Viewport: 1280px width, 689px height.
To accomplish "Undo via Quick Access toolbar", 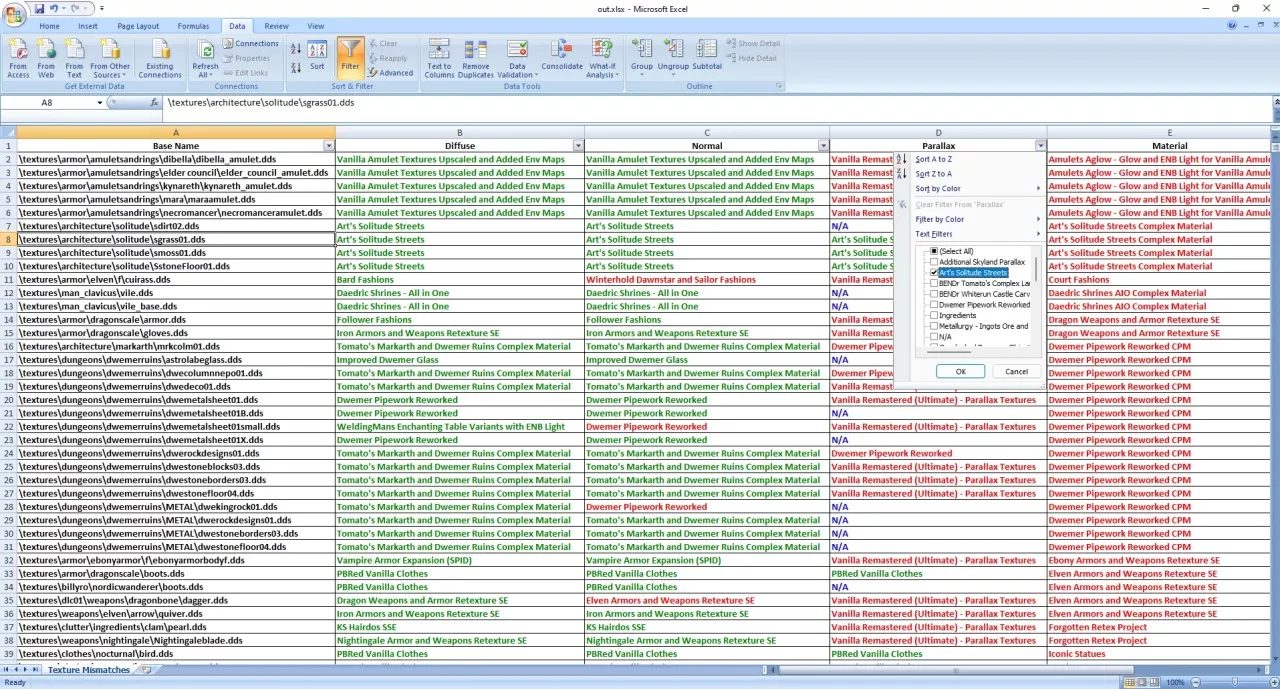I will [x=54, y=8].
